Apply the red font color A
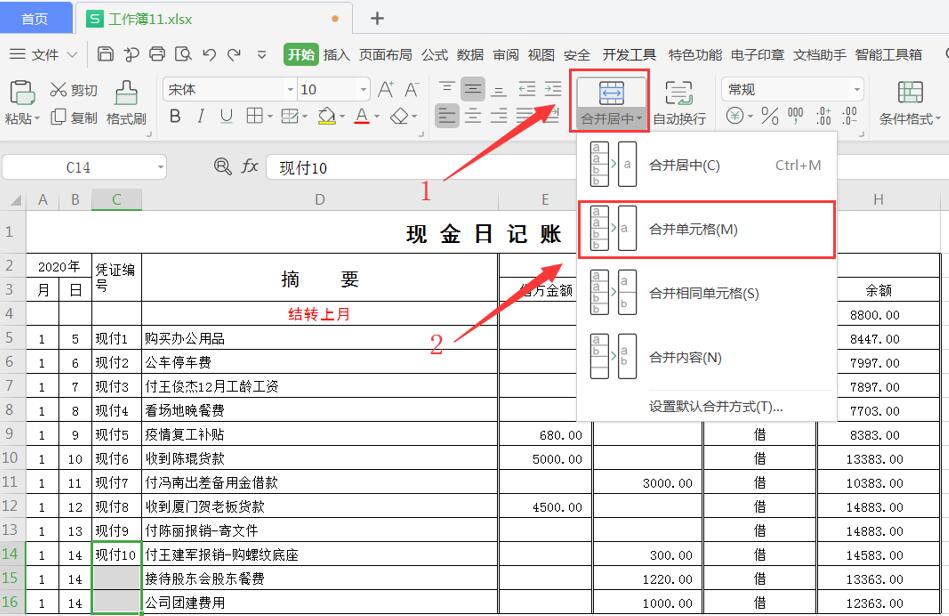Image resolution: width=949 pixels, height=616 pixels. [x=362, y=116]
